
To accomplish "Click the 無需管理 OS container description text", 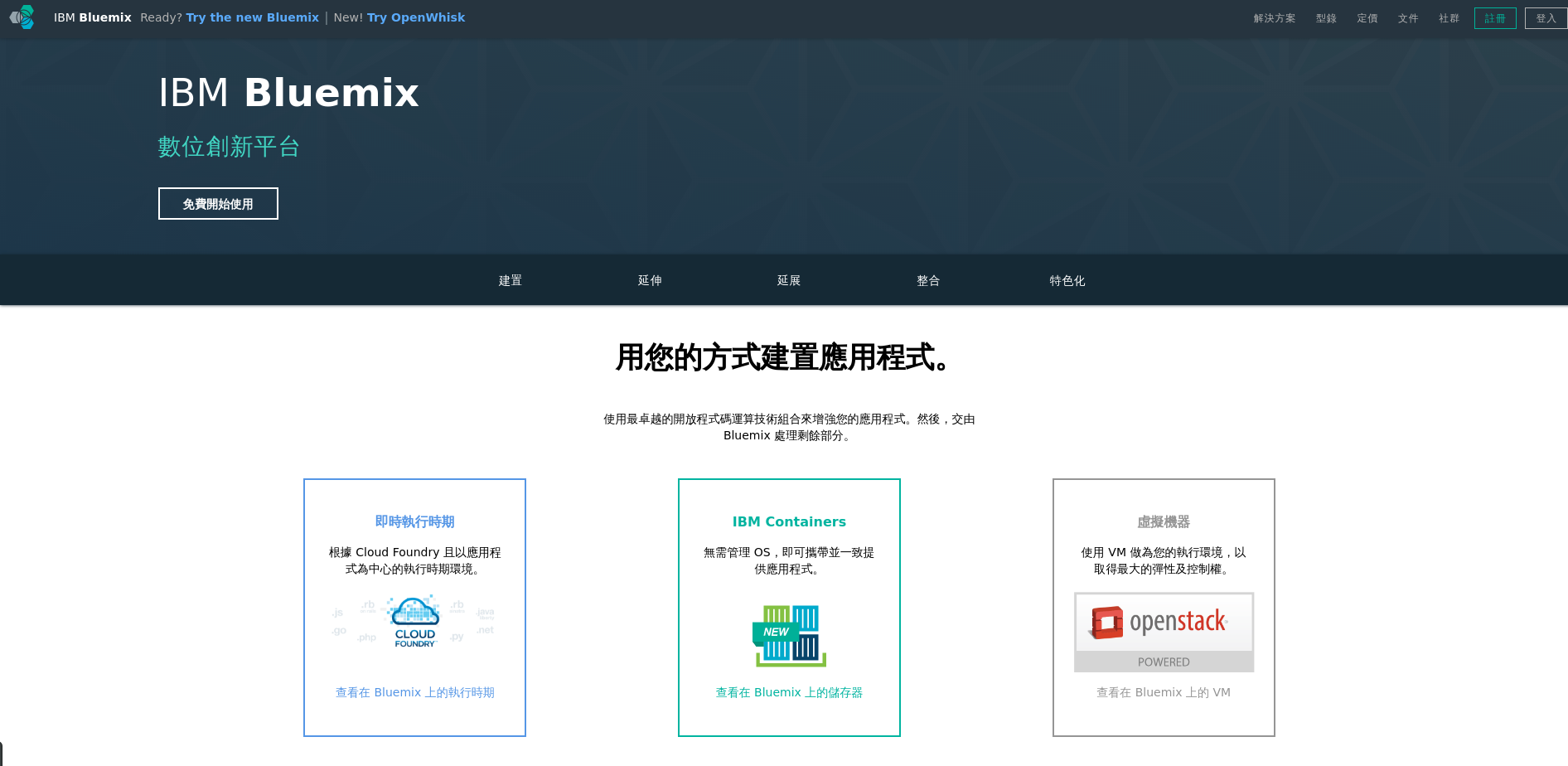I will 789,560.
